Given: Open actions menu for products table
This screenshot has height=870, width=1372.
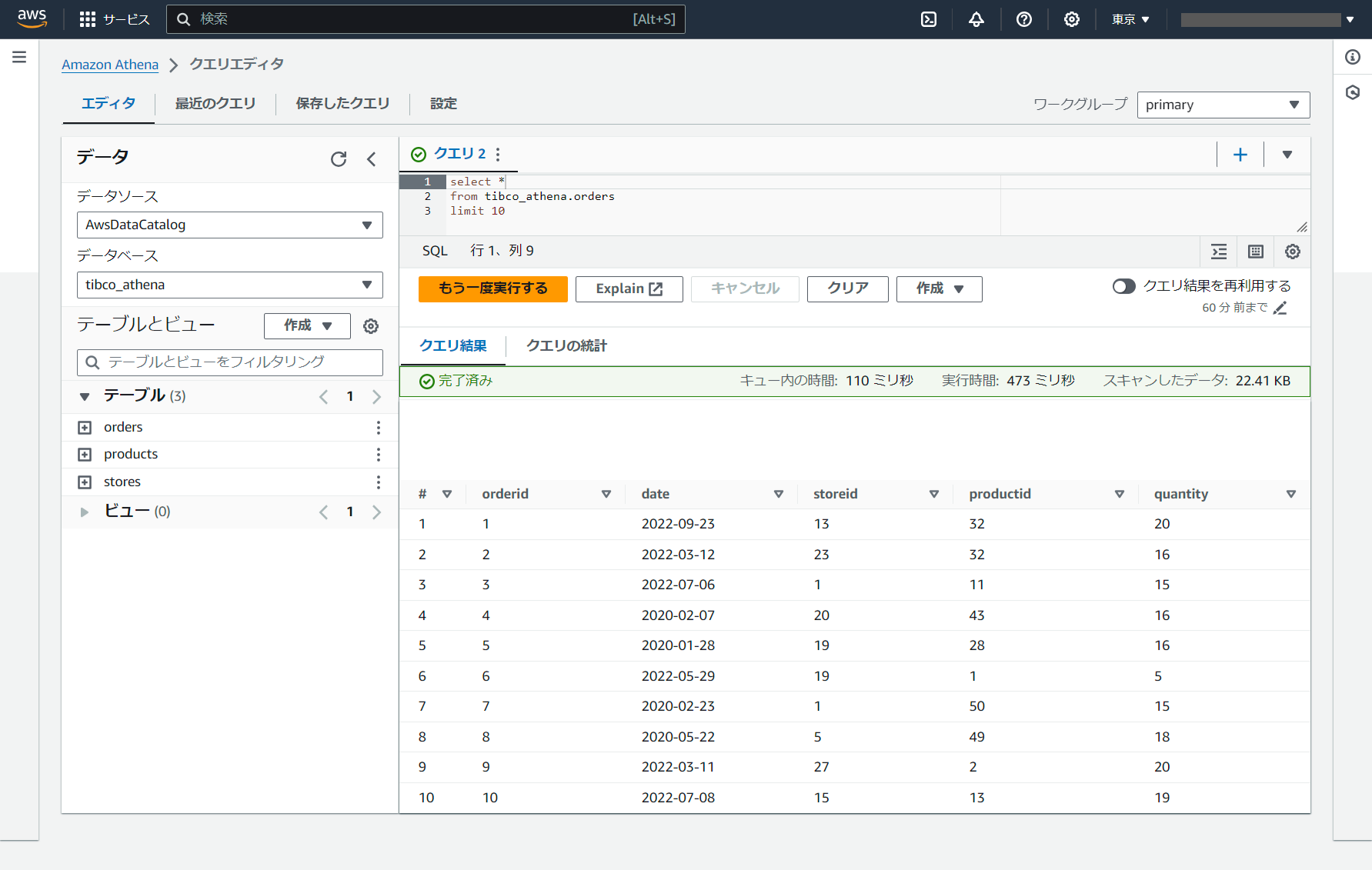Looking at the screenshot, I should (379, 455).
